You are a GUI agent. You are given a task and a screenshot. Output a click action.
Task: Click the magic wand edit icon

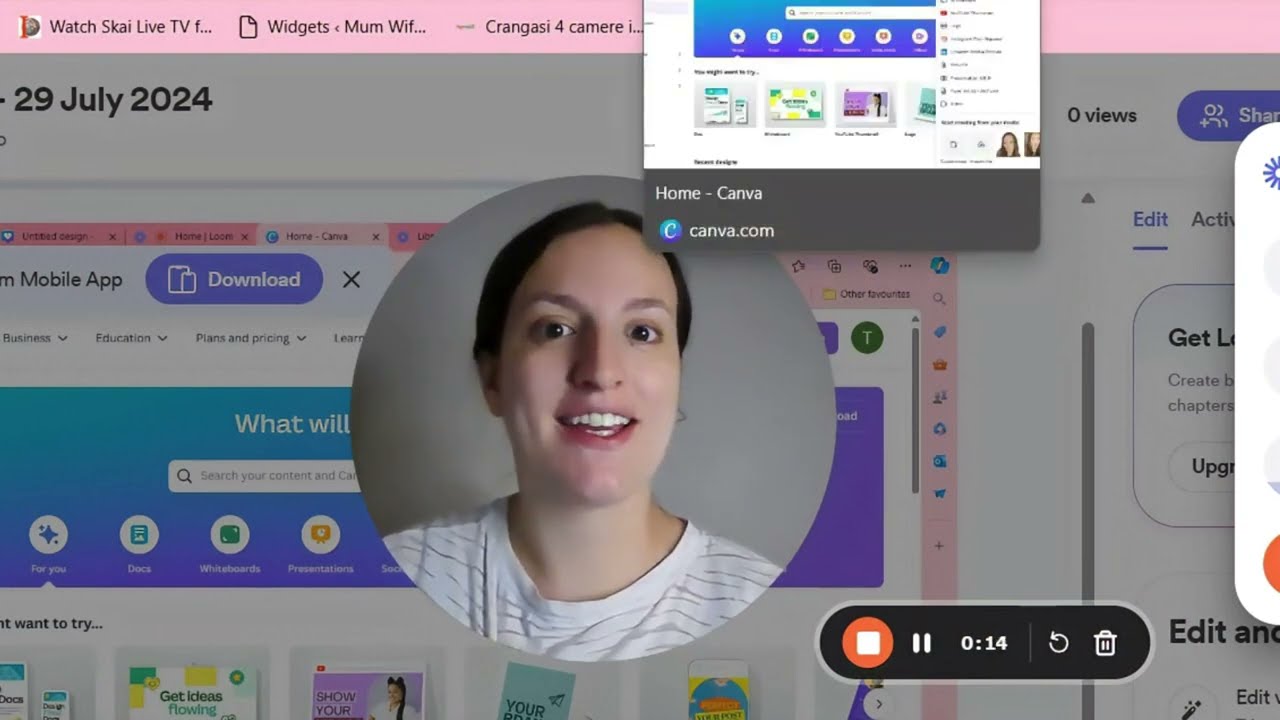(x=1191, y=707)
